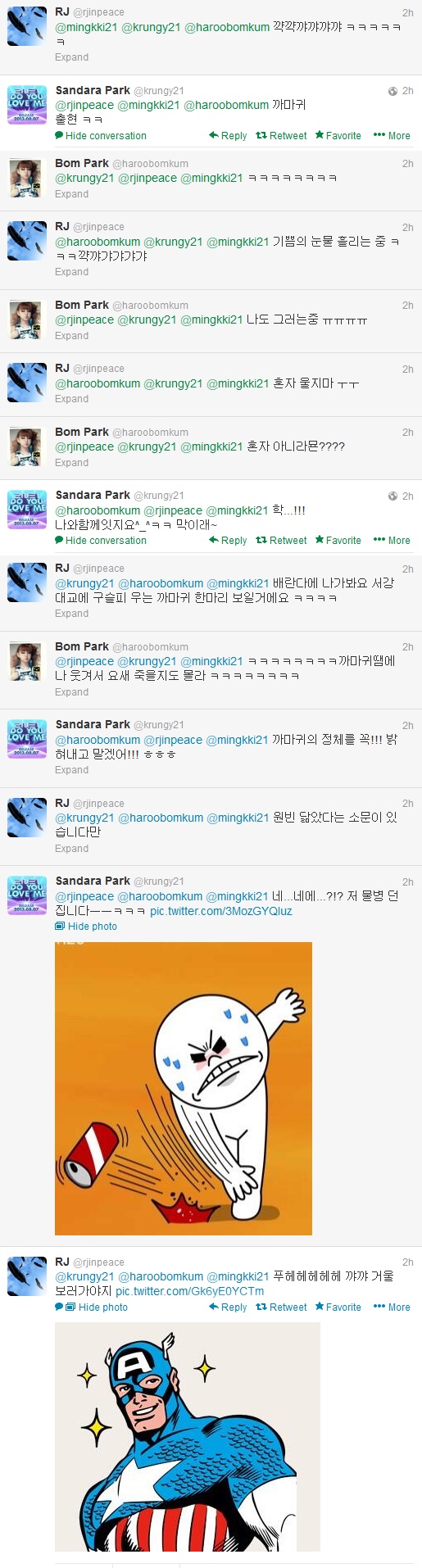Reply to RJ's Captain America photo tweet
The width and height of the screenshot is (422, 1568).
(228, 1307)
